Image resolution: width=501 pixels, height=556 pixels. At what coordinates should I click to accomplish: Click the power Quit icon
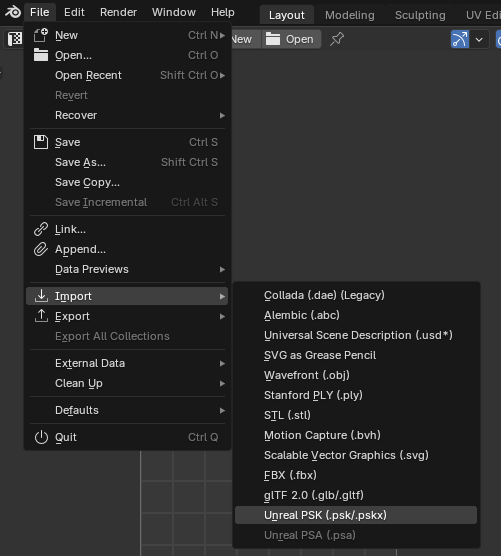(x=41, y=437)
